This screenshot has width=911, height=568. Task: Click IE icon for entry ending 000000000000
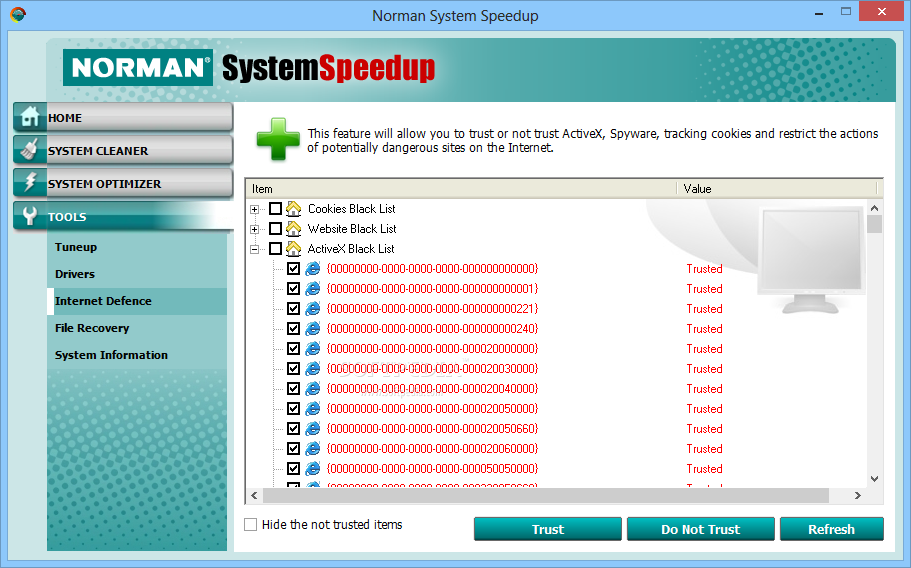tap(313, 268)
